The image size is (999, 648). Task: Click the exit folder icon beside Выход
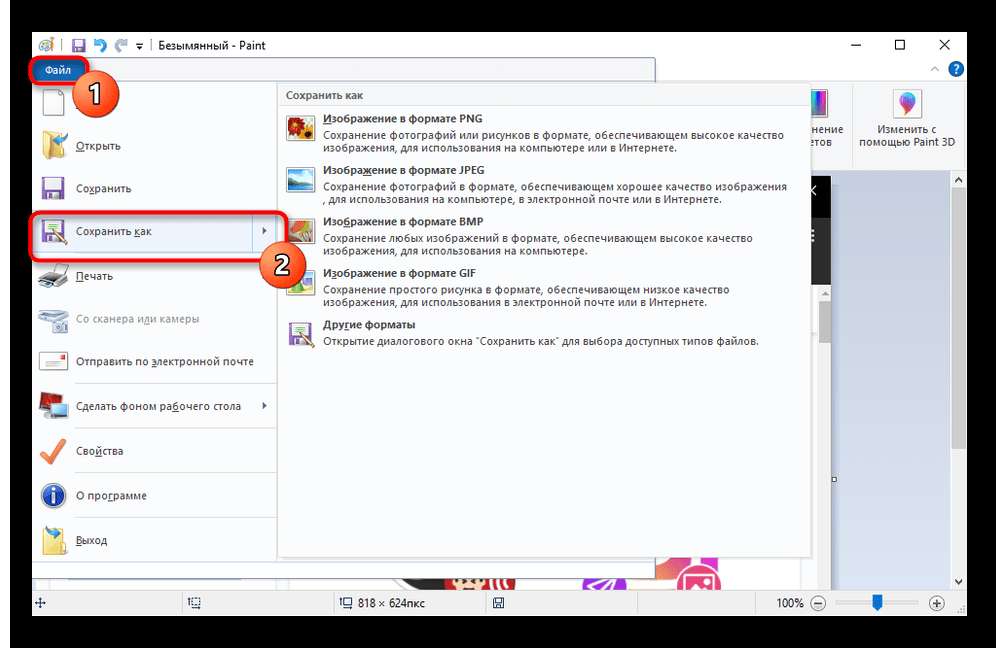point(54,540)
